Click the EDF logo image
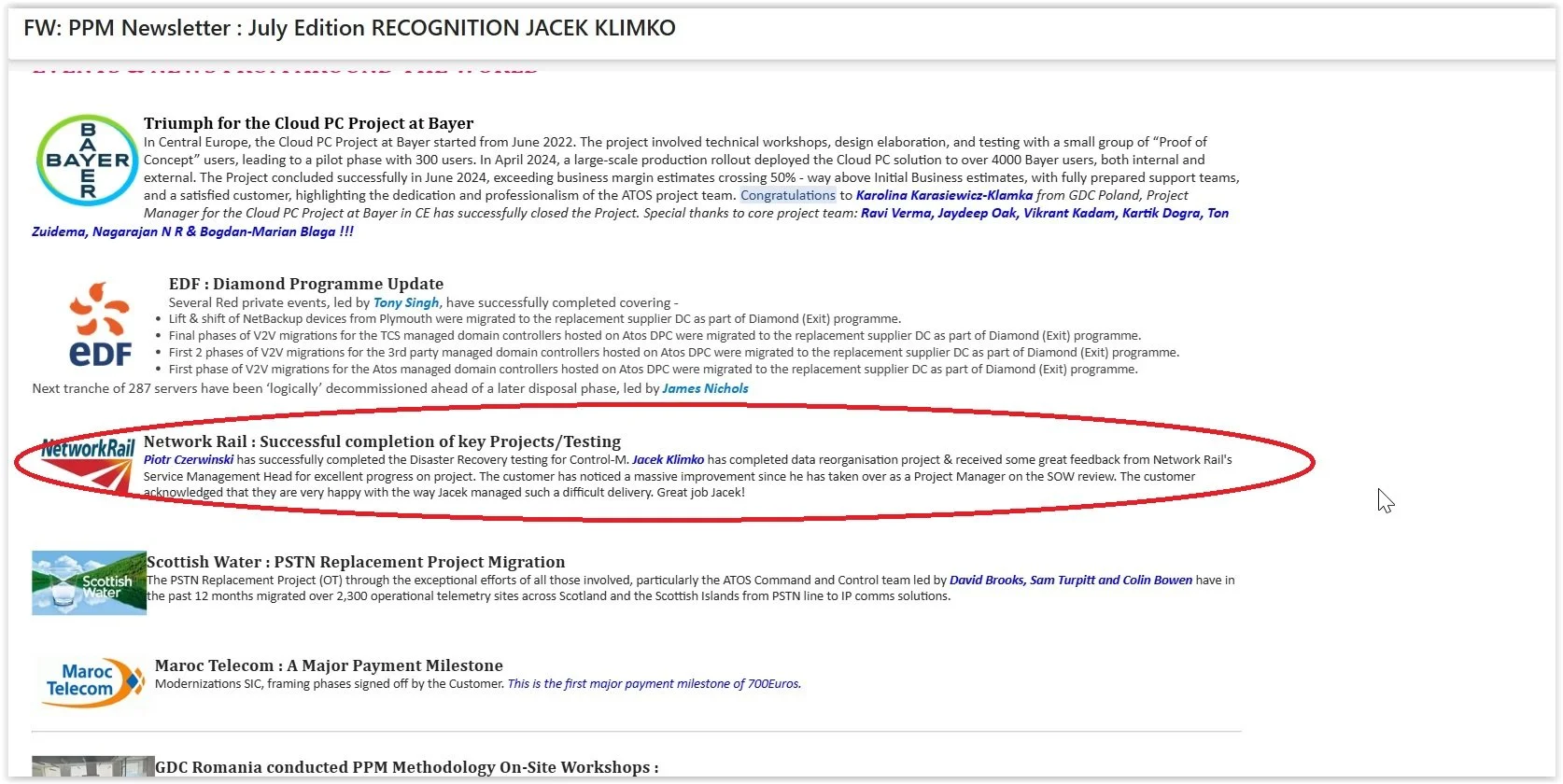 coord(100,324)
